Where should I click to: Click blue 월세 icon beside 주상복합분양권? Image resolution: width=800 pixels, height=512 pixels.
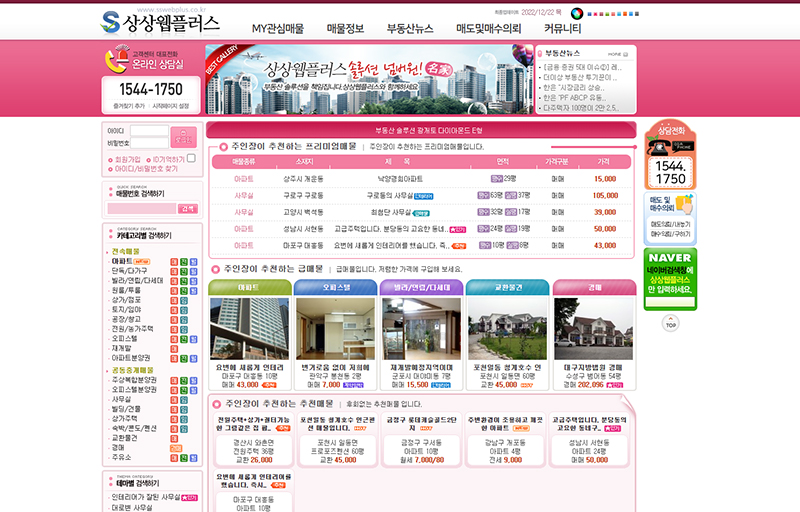point(193,380)
